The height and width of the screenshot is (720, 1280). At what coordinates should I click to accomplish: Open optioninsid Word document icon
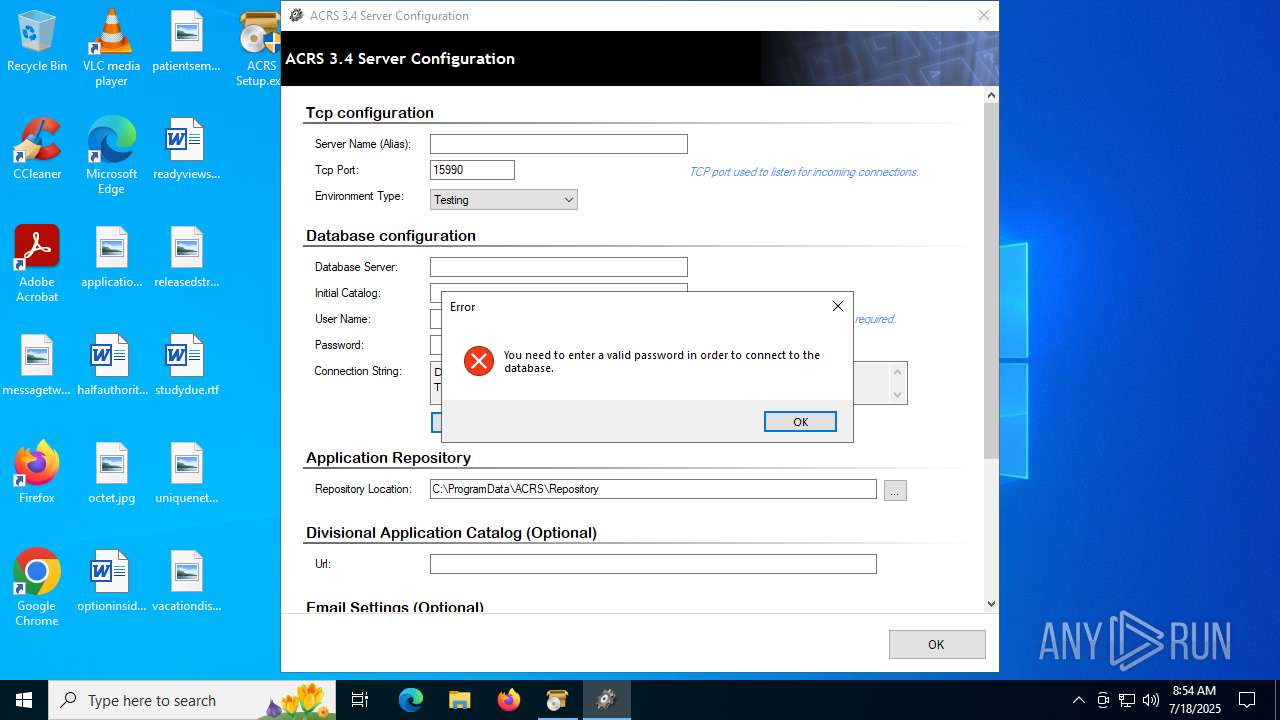(111, 581)
